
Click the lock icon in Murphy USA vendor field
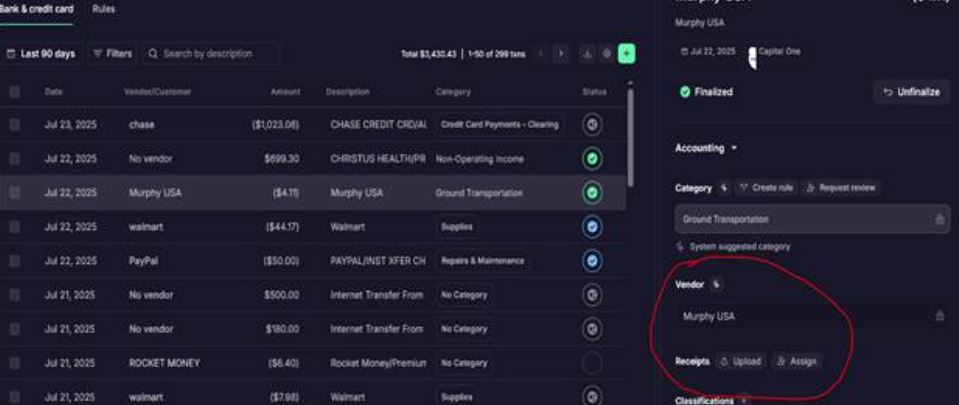(940, 316)
